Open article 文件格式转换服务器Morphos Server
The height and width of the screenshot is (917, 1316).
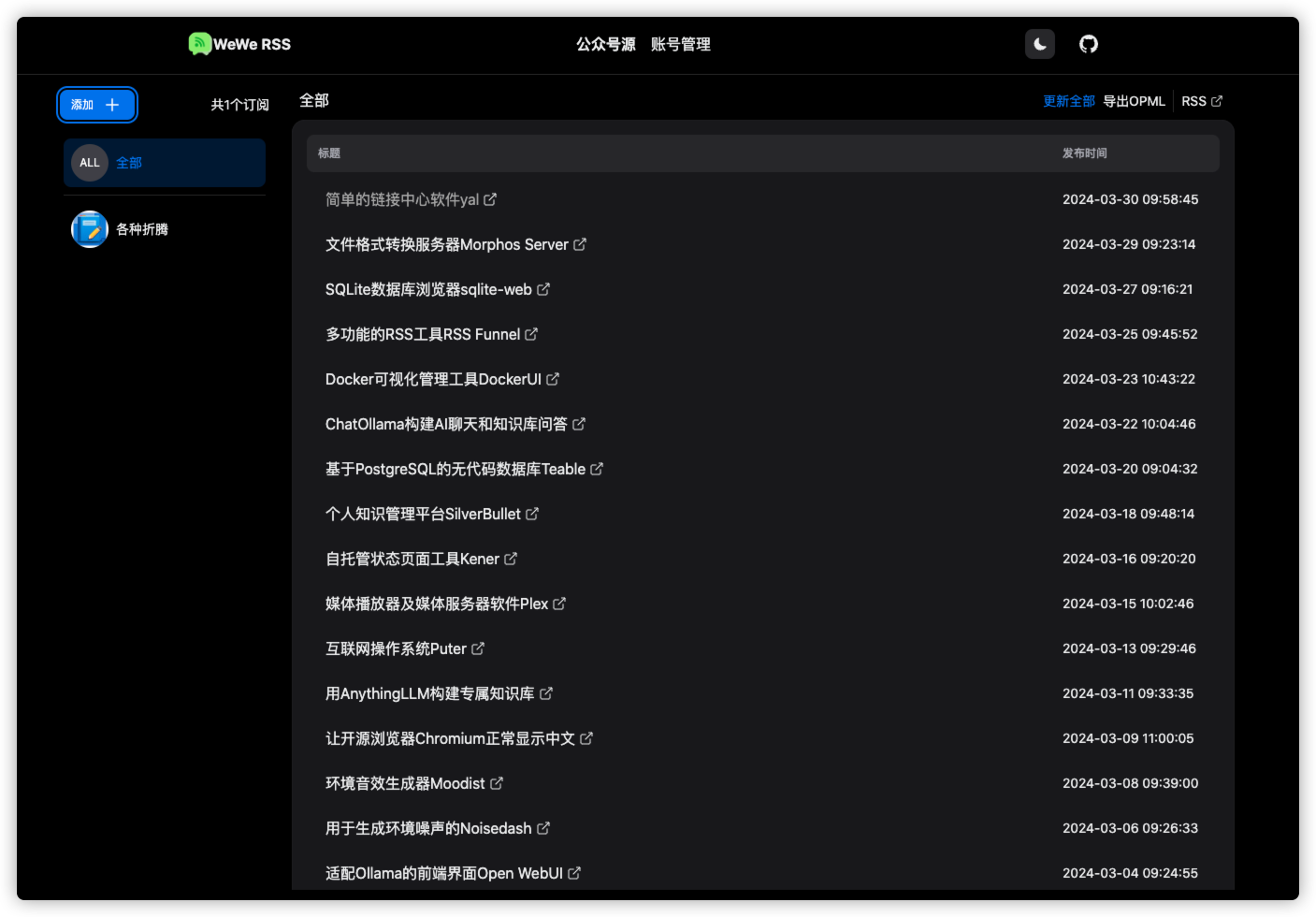click(447, 244)
